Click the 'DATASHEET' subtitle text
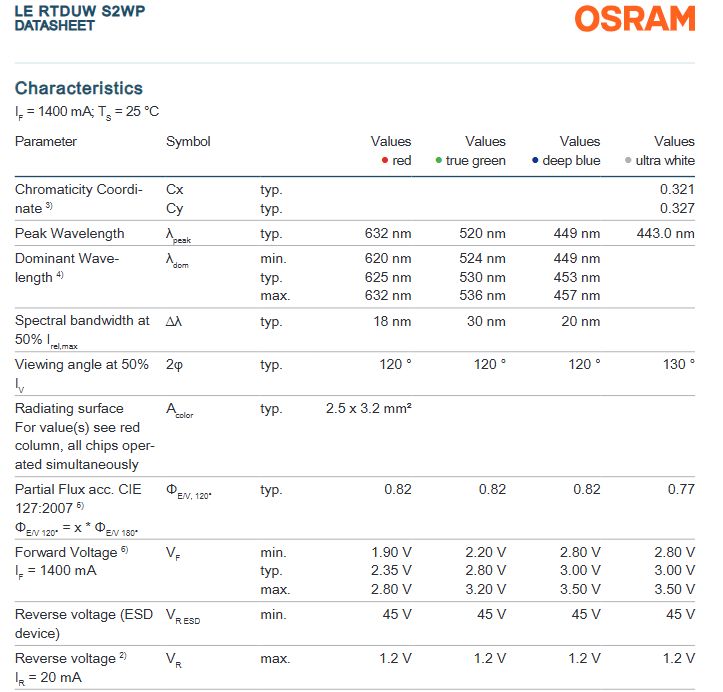This screenshot has width=723, height=692. click(54, 25)
